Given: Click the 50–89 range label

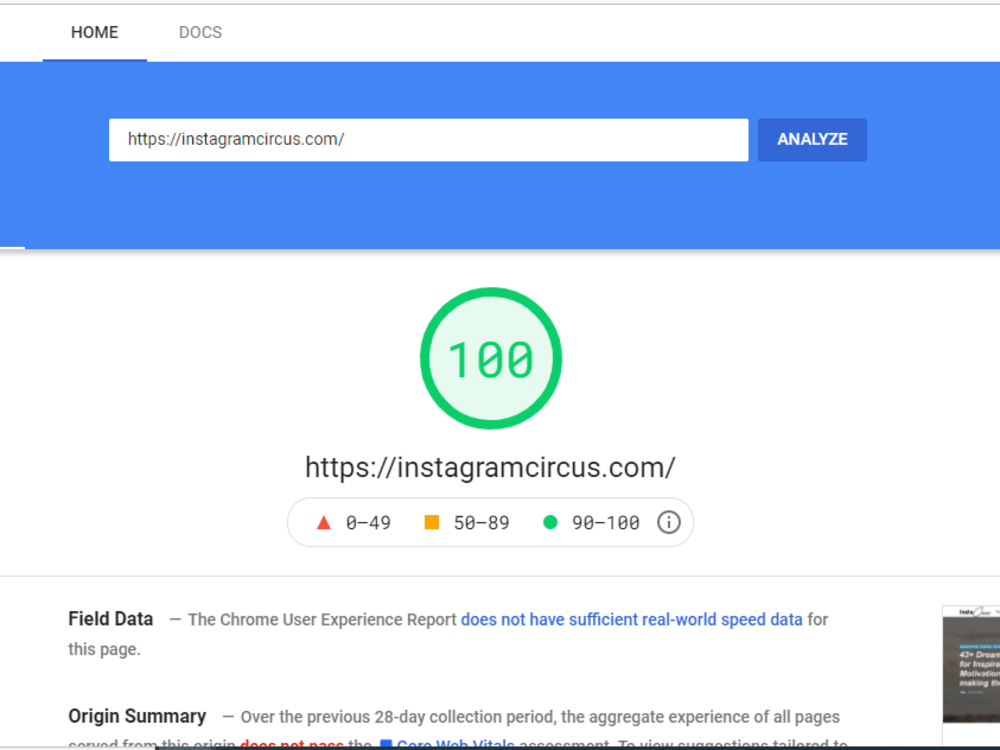Looking at the screenshot, I should [x=482, y=523].
